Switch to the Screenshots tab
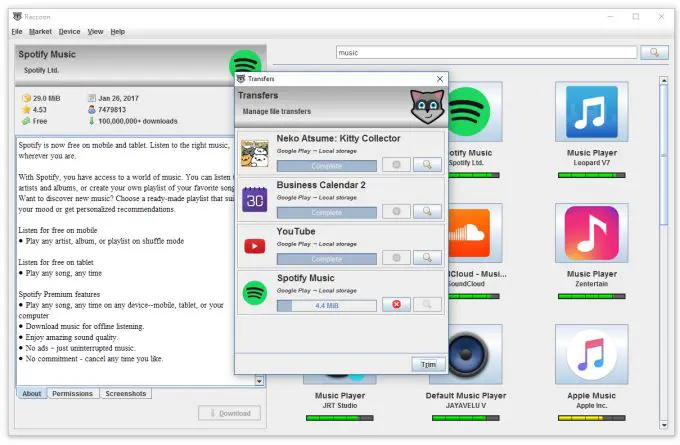Viewport: 680px width, 445px height. coord(126,394)
